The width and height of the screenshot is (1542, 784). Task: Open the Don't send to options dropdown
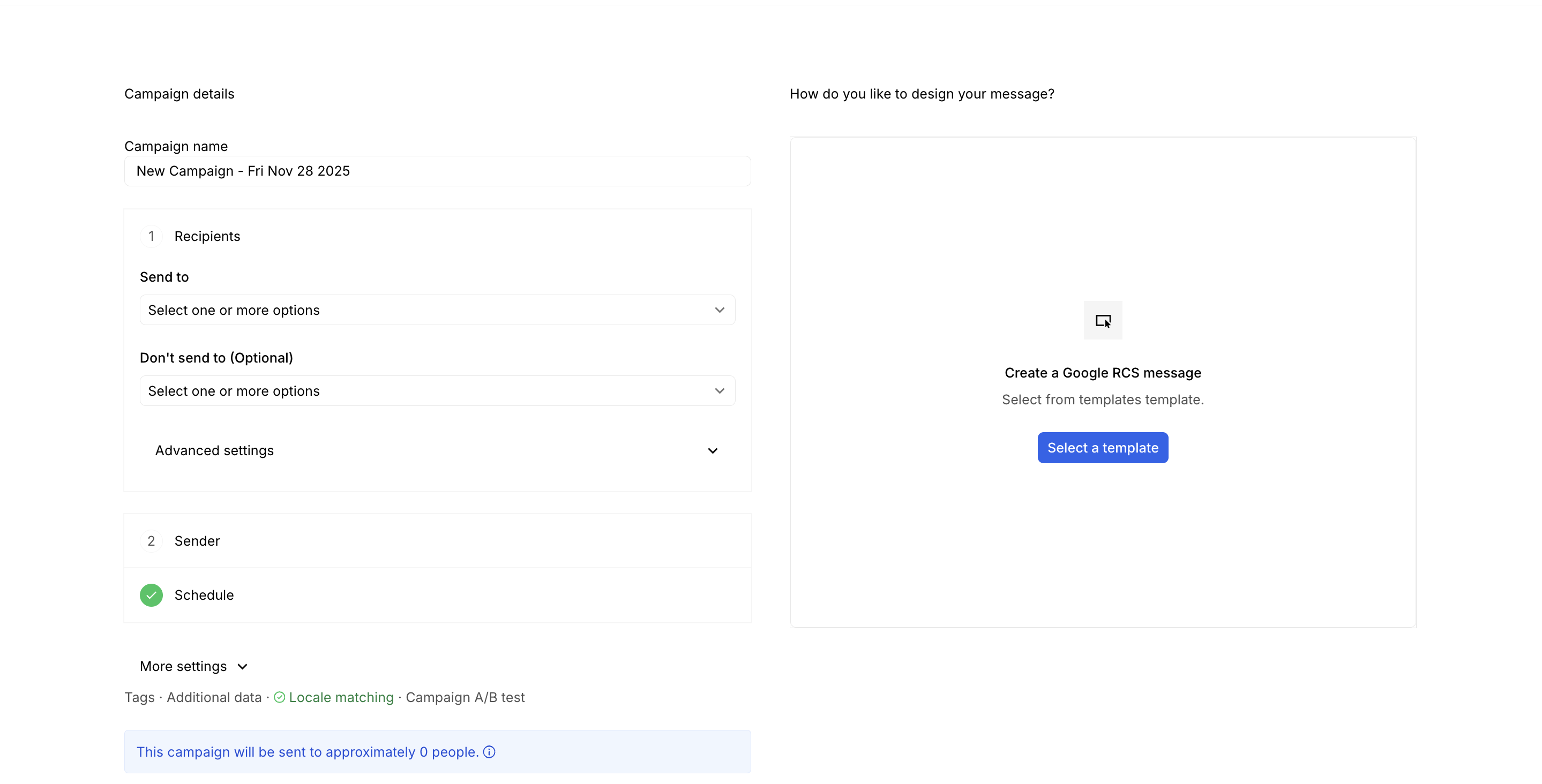point(419,391)
